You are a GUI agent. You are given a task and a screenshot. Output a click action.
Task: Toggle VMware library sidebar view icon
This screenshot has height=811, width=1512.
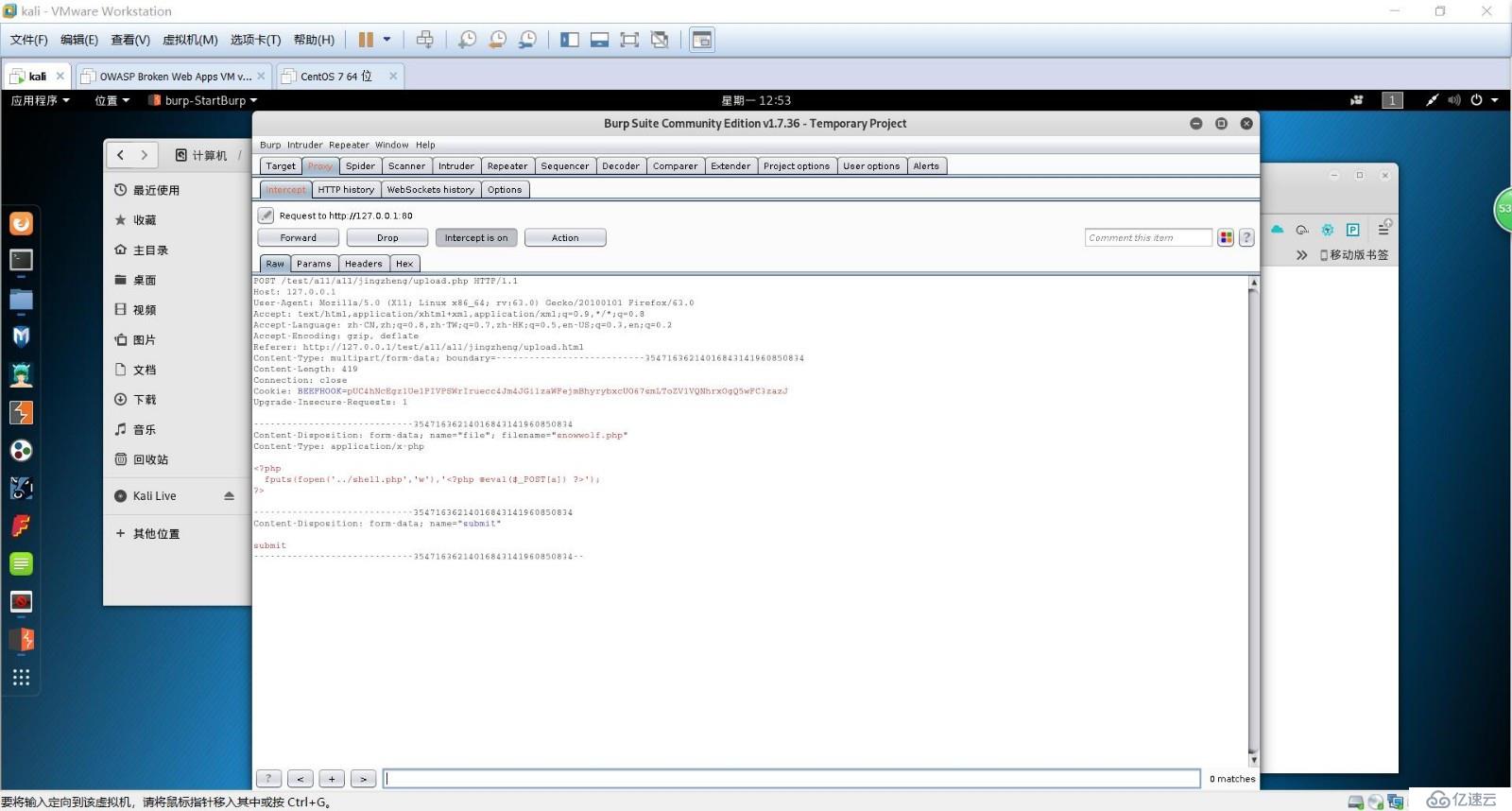(x=569, y=40)
